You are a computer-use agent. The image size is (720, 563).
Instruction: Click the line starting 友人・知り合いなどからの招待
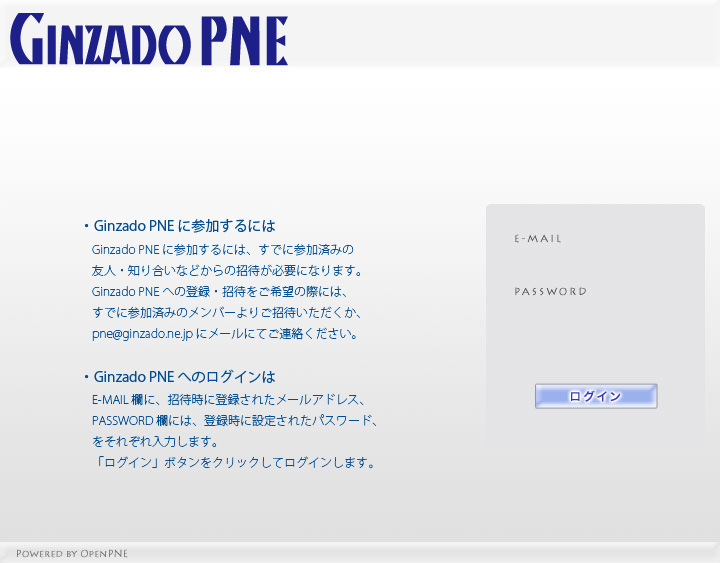tap(226, 271)
